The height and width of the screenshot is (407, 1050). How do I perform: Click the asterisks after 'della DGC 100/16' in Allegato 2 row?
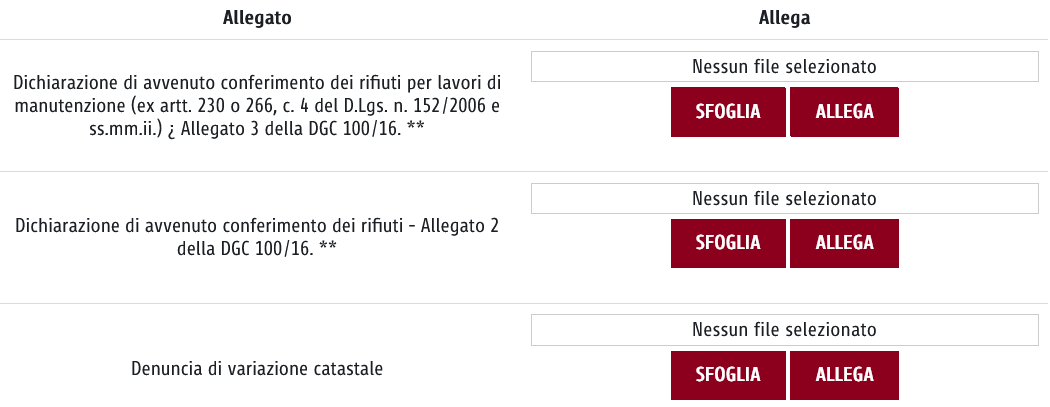tap(326, 248)
